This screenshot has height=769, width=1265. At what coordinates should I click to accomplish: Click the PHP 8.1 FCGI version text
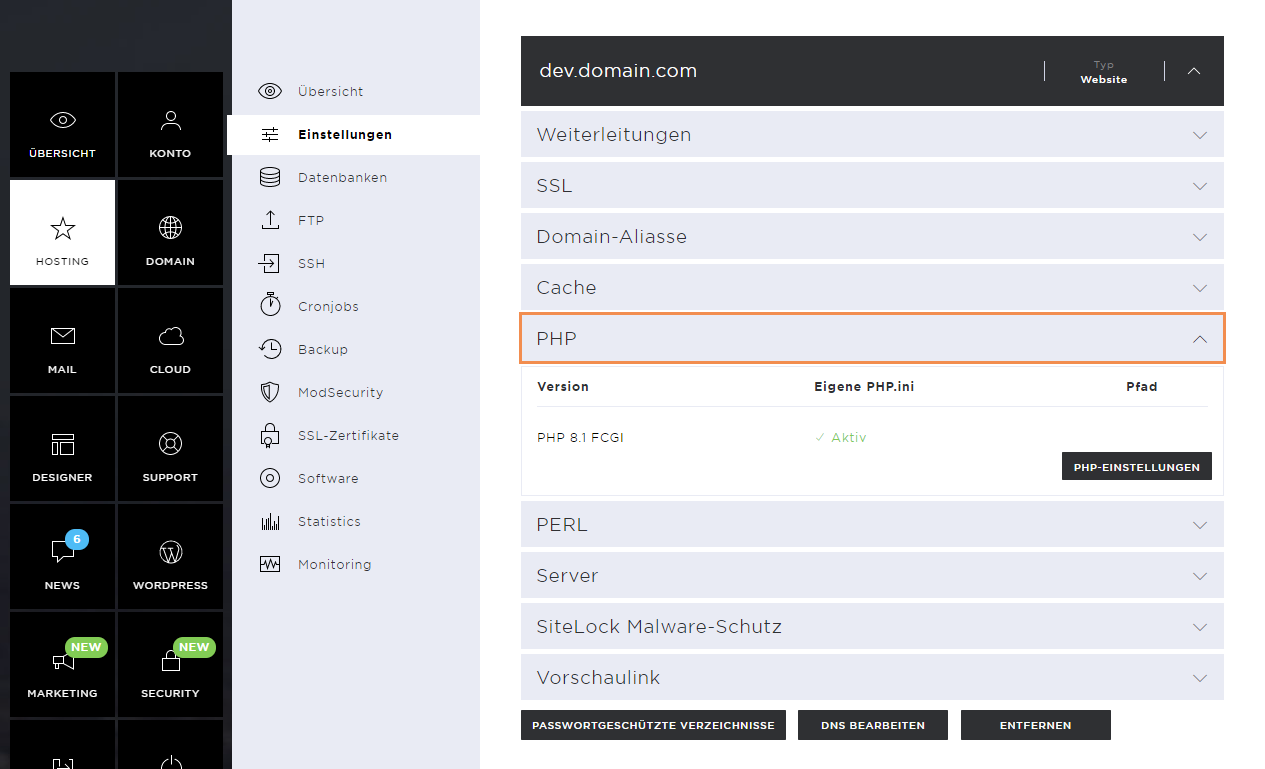point(580,437)
